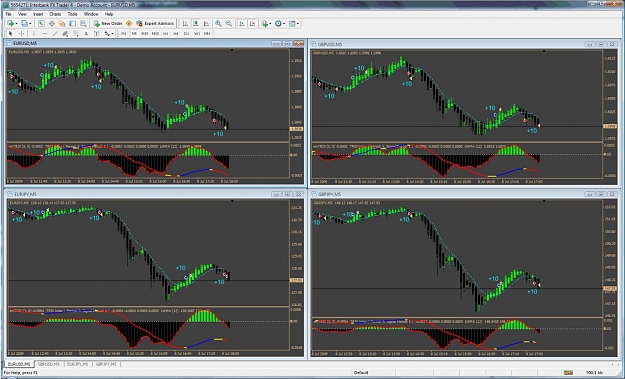
Task: Switch chart to Candlesticks mode
Action: coord(196,24)
